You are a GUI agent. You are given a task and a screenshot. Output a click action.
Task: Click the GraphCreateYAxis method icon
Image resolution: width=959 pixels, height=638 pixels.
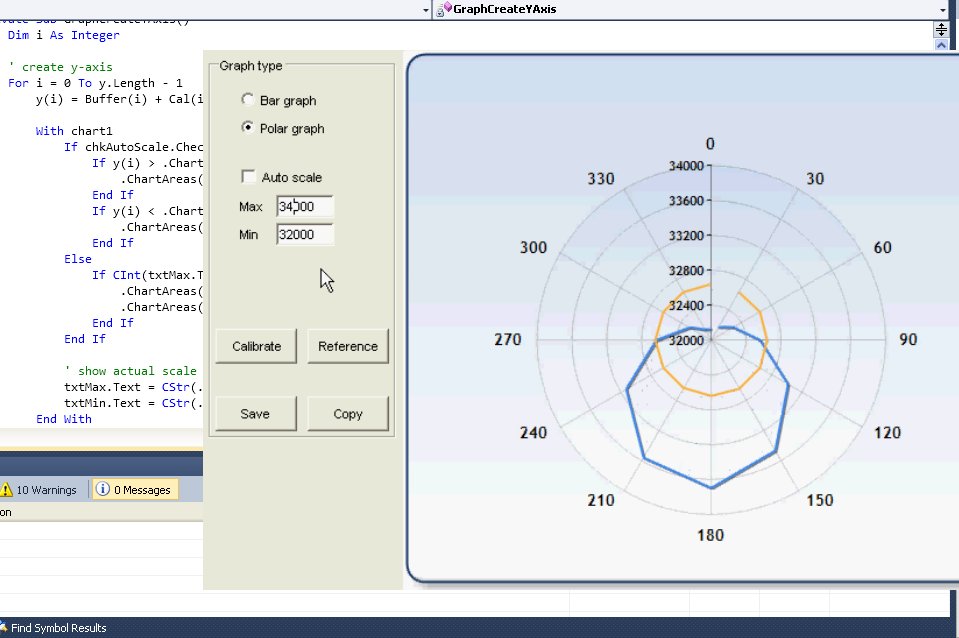click(x=444, y=9)
